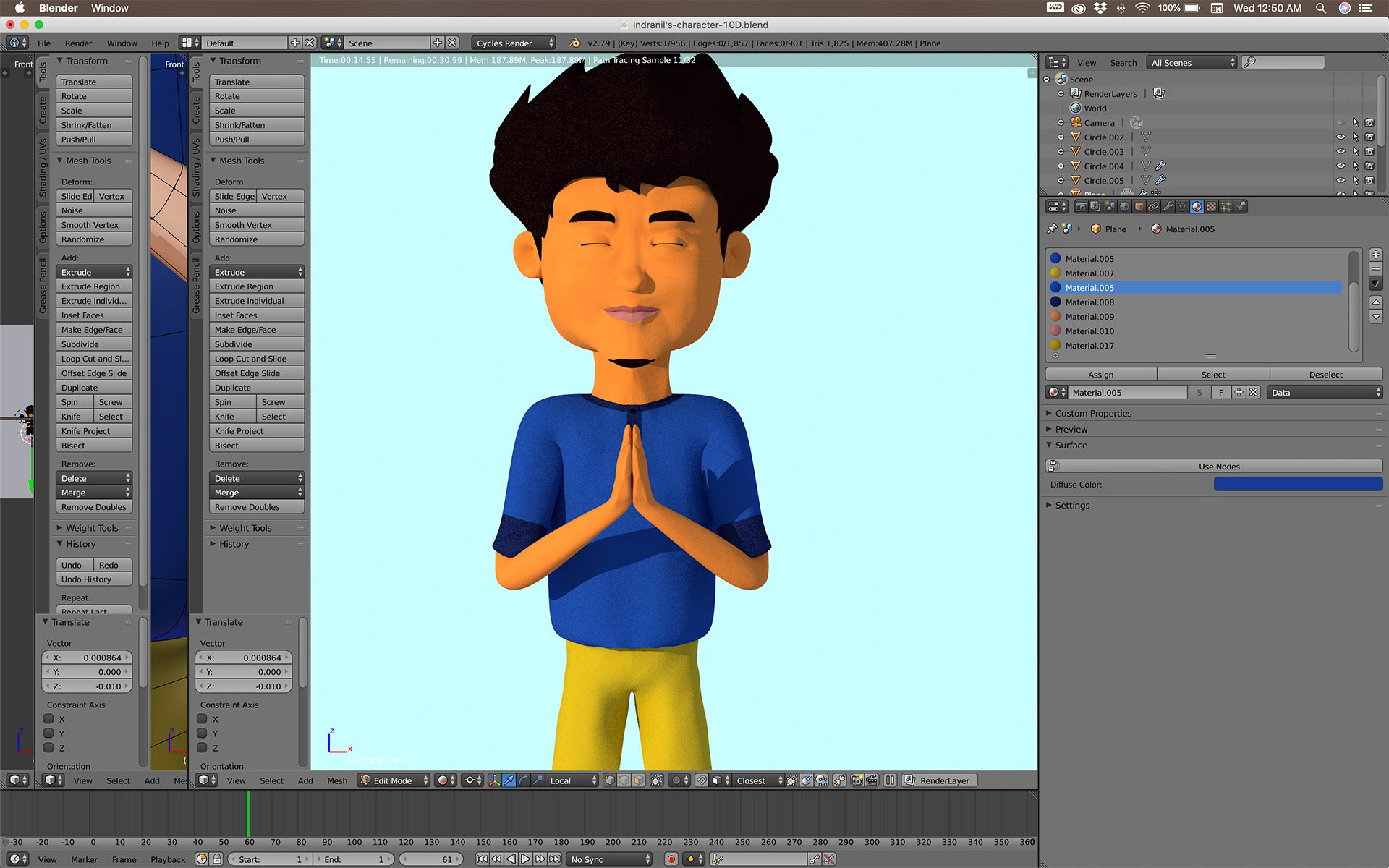This screenshot has height=868, width=1389.
Task: Open the Object properties tab (cube icon)
Action: click(x=1139, y=207)
